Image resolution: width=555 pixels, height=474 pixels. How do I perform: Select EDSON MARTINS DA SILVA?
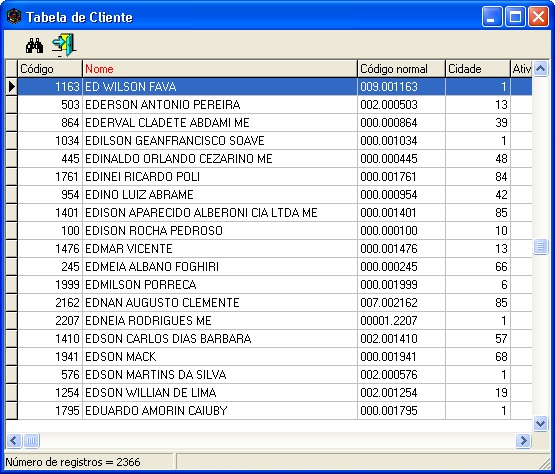(220, 375)
